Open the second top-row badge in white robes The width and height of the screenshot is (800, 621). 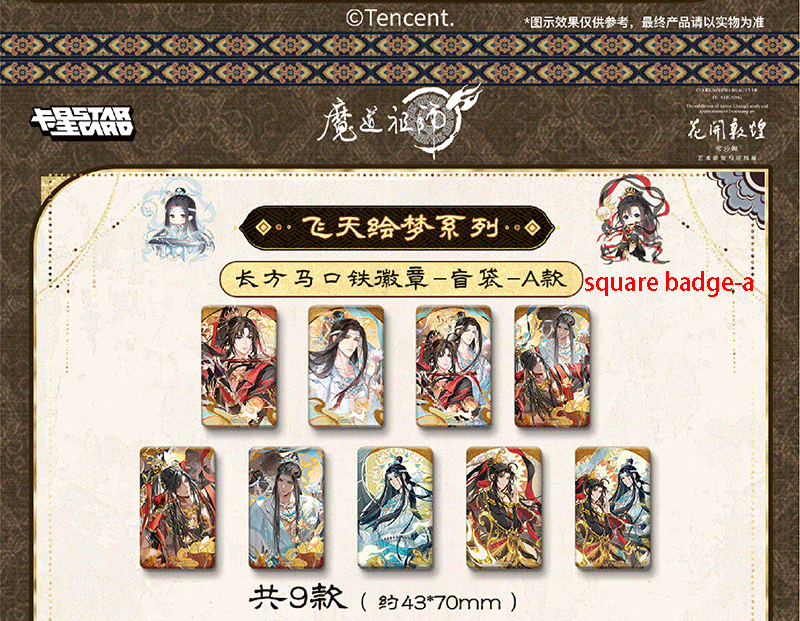pyautogui.click(x=346, y=366)
